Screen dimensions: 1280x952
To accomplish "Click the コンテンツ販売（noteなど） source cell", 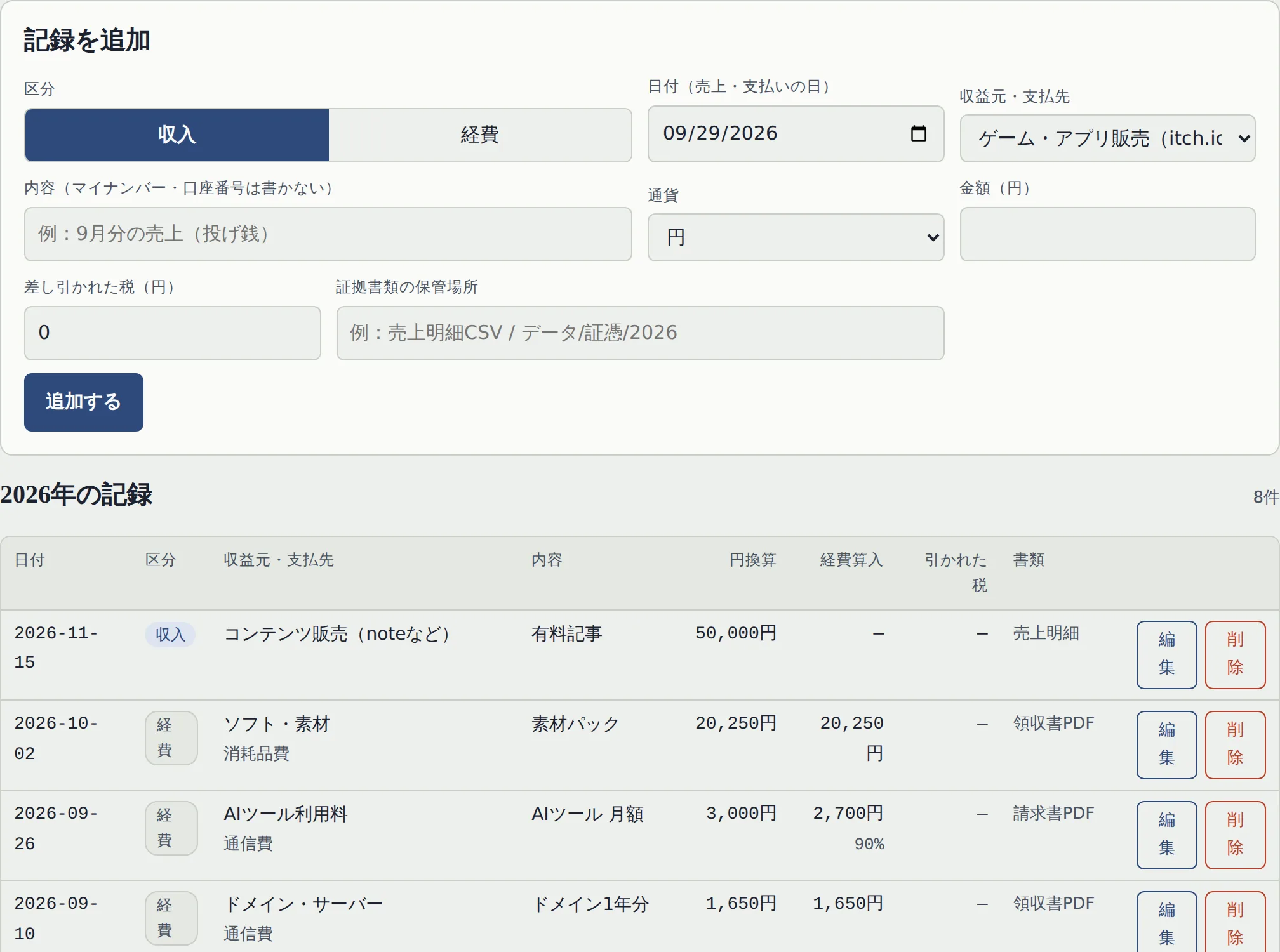I will pyautogui.click(x=337, y=633).
